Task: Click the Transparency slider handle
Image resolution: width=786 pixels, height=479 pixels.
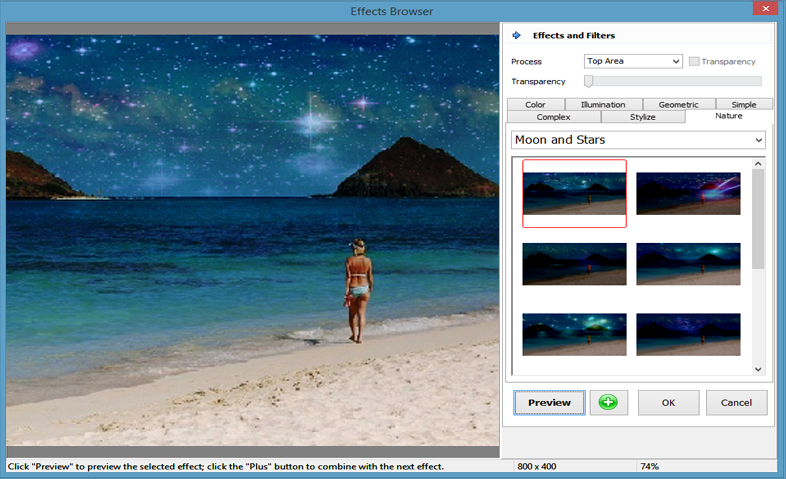Action: coord(588,81)
